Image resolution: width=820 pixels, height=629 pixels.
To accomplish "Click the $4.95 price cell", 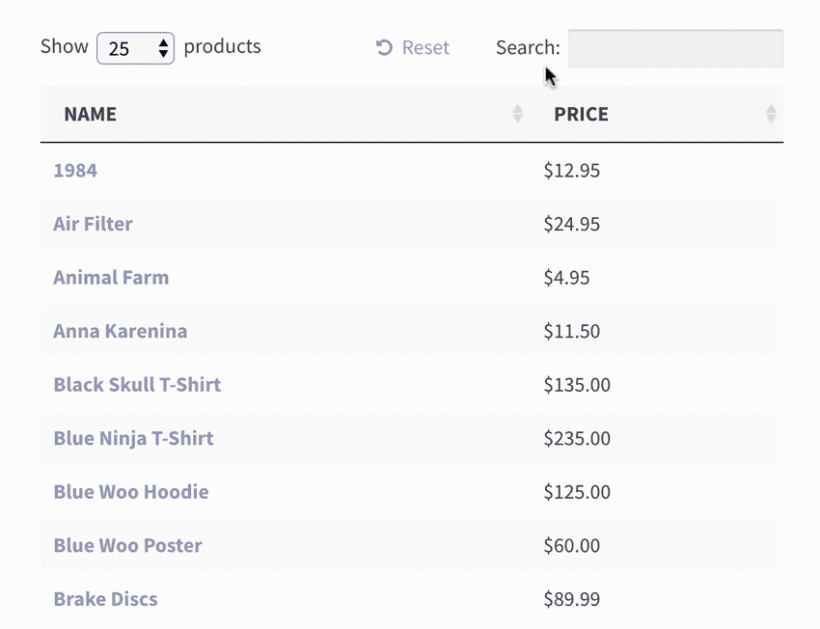I will click(x=566, y=278).
